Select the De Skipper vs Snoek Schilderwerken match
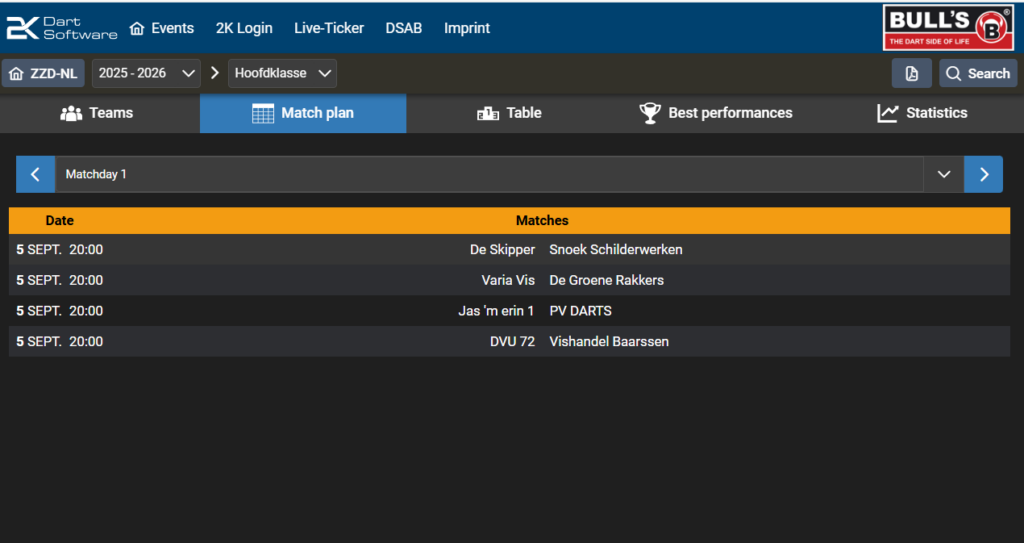This screenshot has width=1024, height=543. point(509,250)
